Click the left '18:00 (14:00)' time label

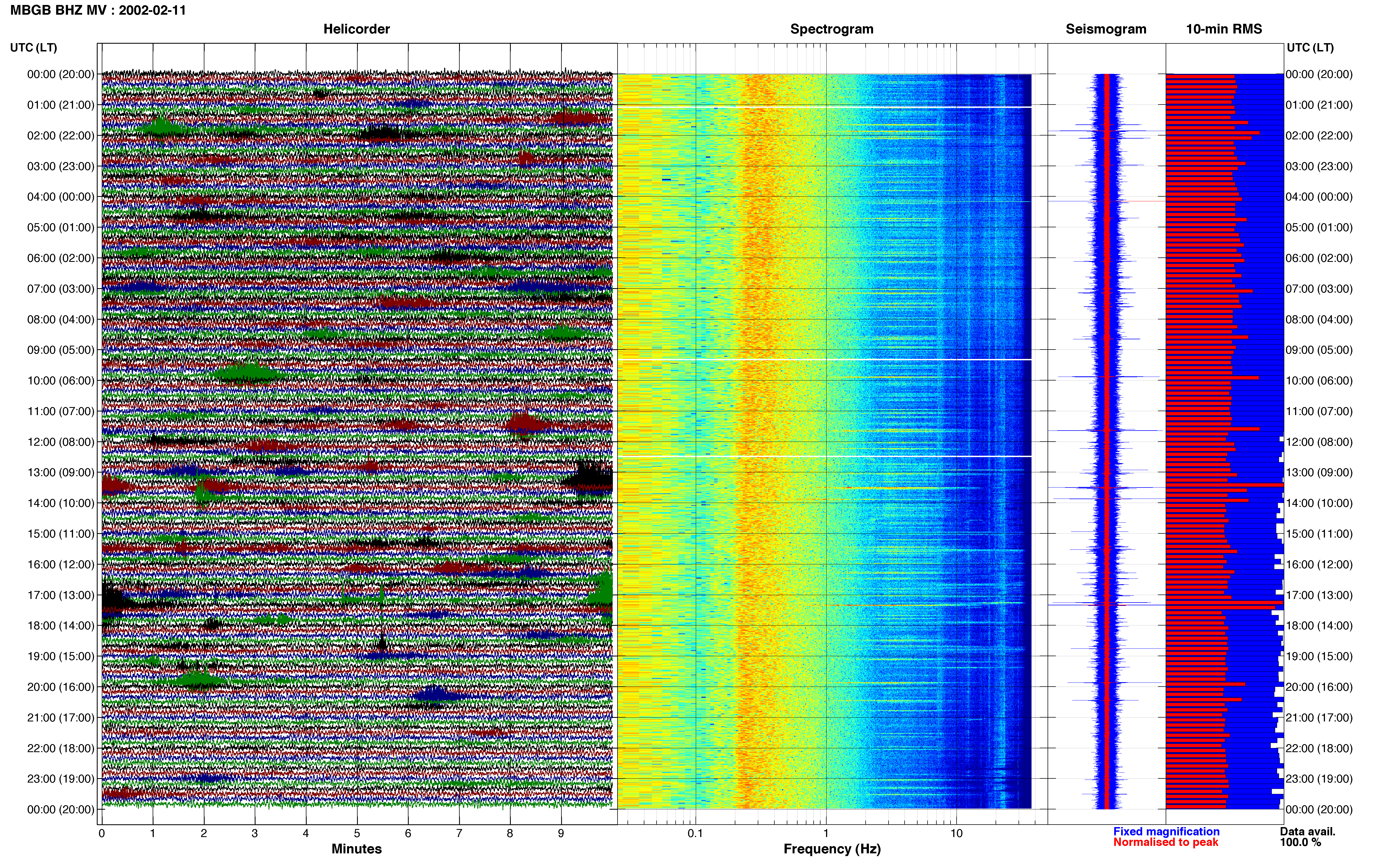[61, 626]
